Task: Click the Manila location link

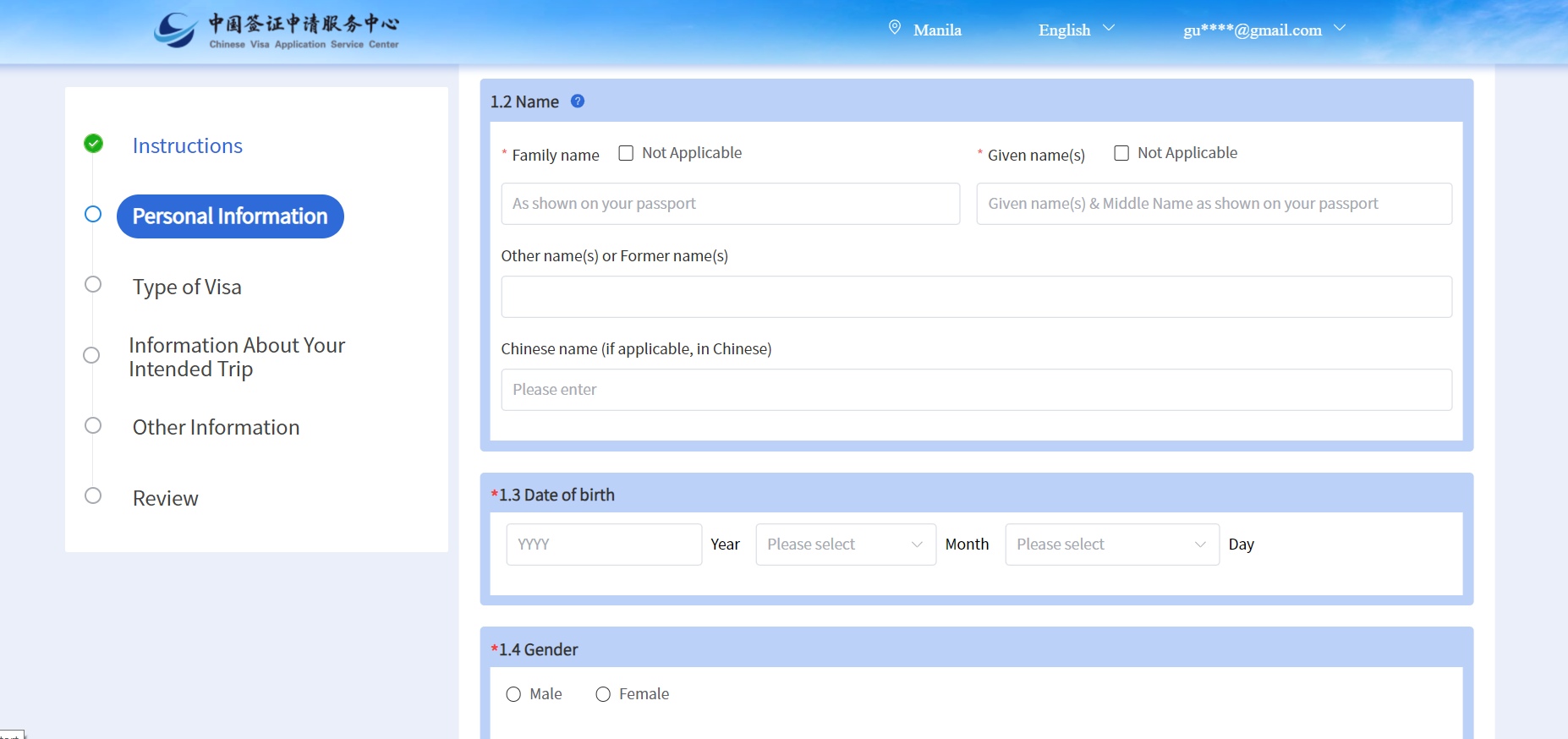Action: click(x=937, y=30)
